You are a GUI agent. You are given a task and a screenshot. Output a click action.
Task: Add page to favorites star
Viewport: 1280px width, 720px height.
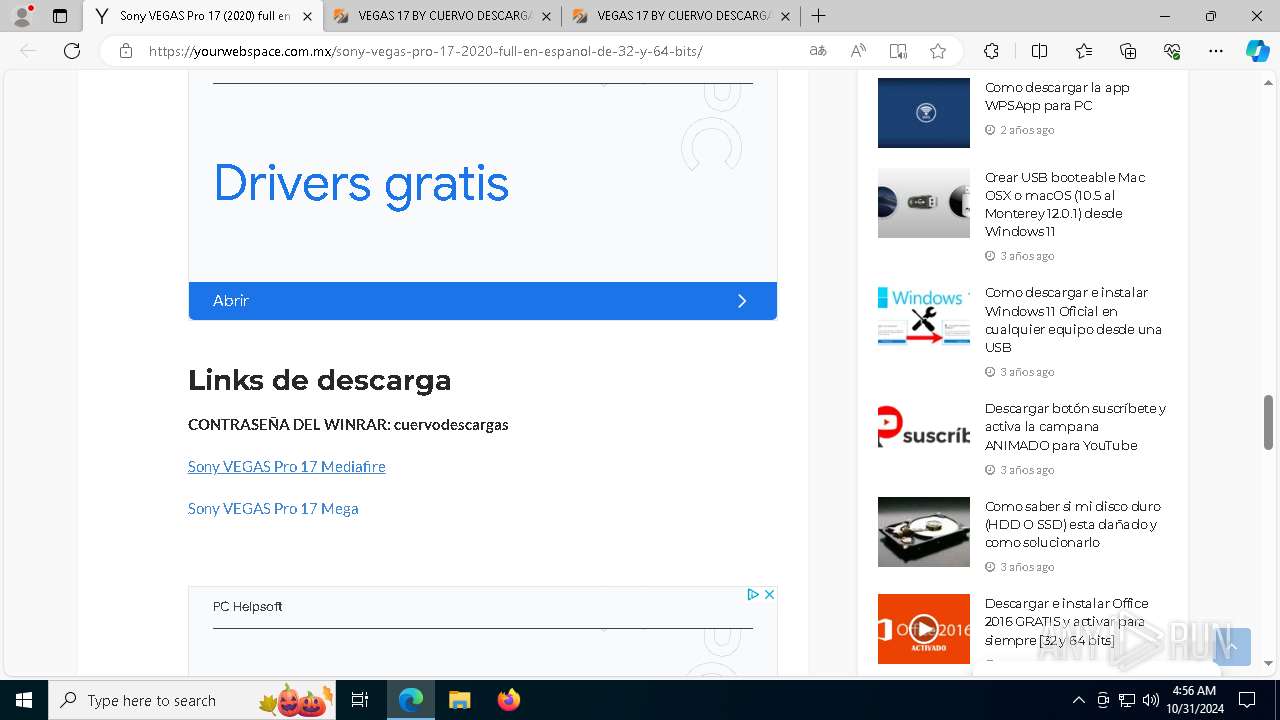[938, 51]
